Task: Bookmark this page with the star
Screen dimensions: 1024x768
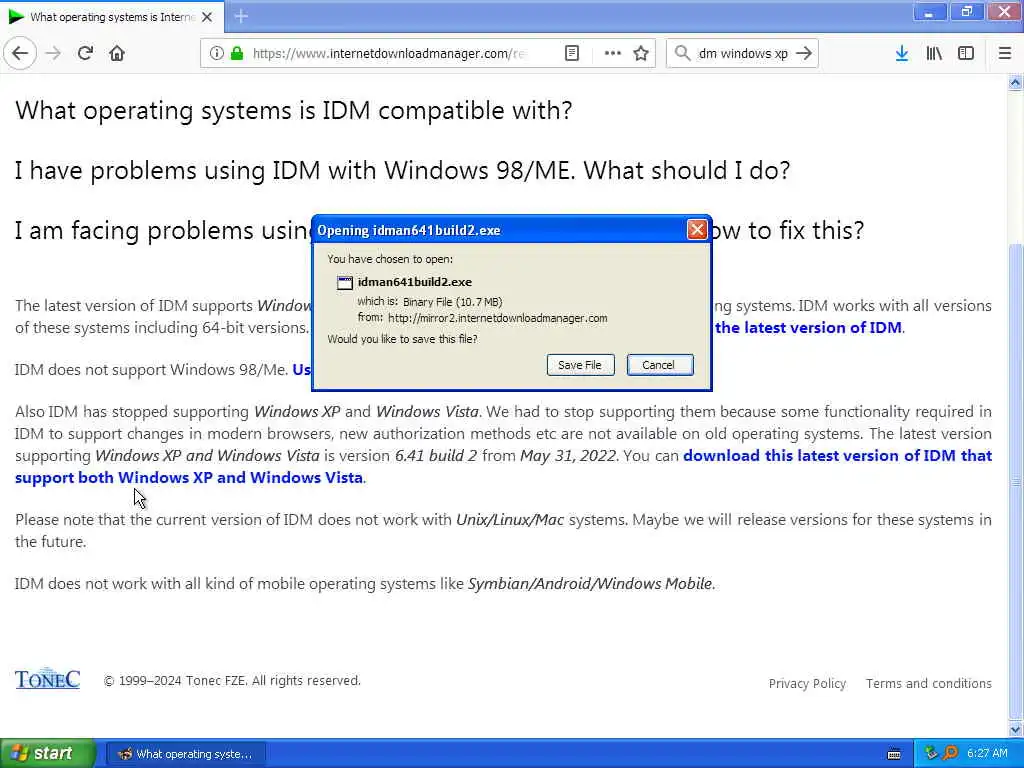Action: coord(641,54)
